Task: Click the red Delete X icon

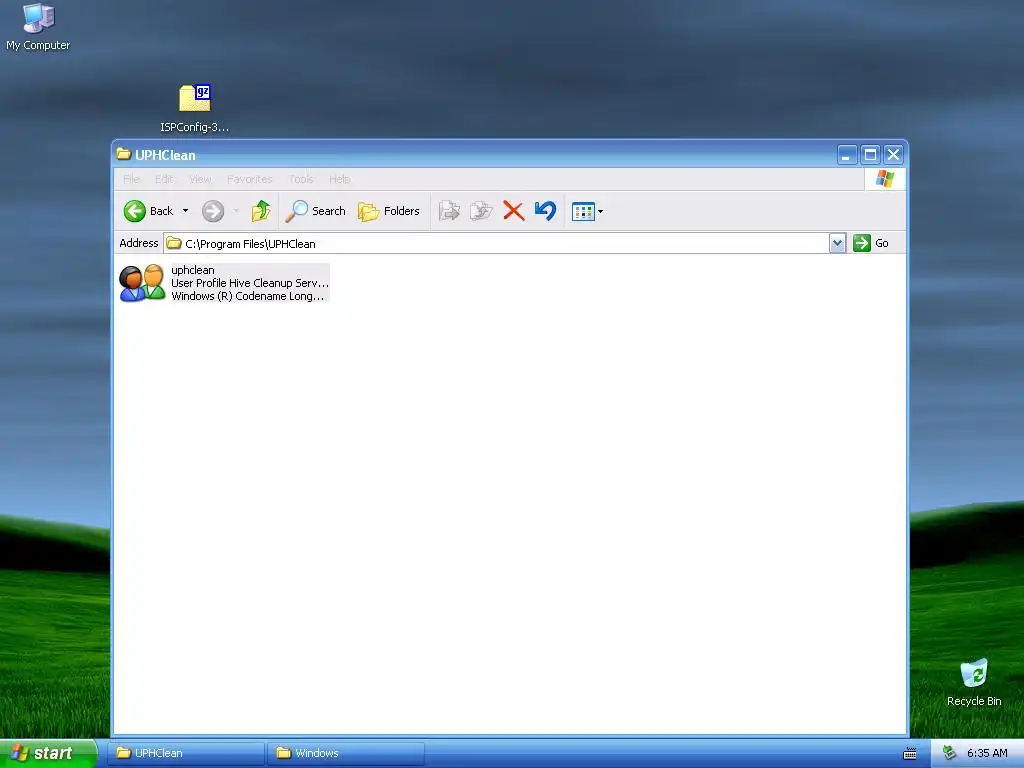Action: [x=513, y=211]
